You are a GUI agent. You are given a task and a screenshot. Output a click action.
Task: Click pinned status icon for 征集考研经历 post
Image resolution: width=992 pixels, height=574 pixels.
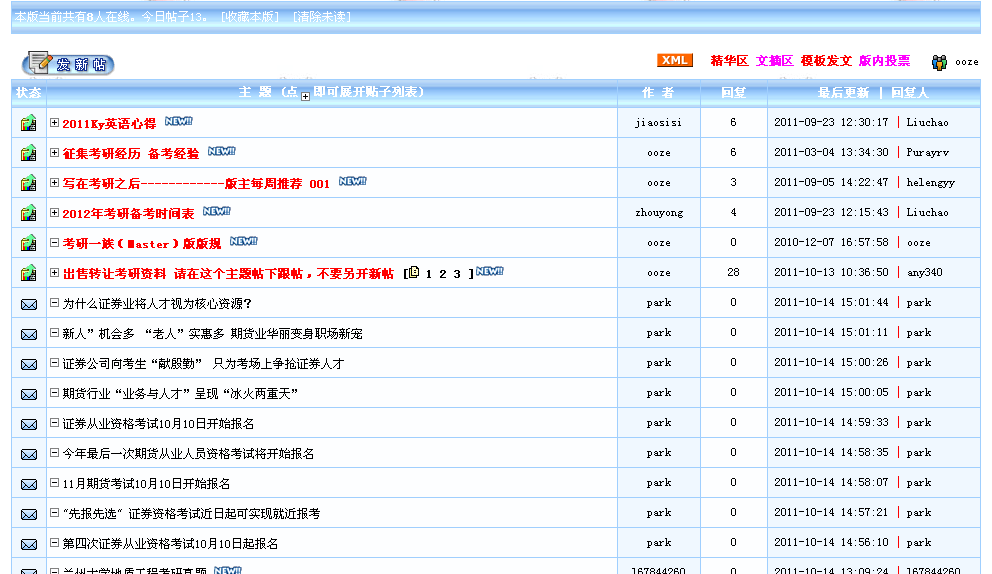pyautogui.click(x=28, y=153)
